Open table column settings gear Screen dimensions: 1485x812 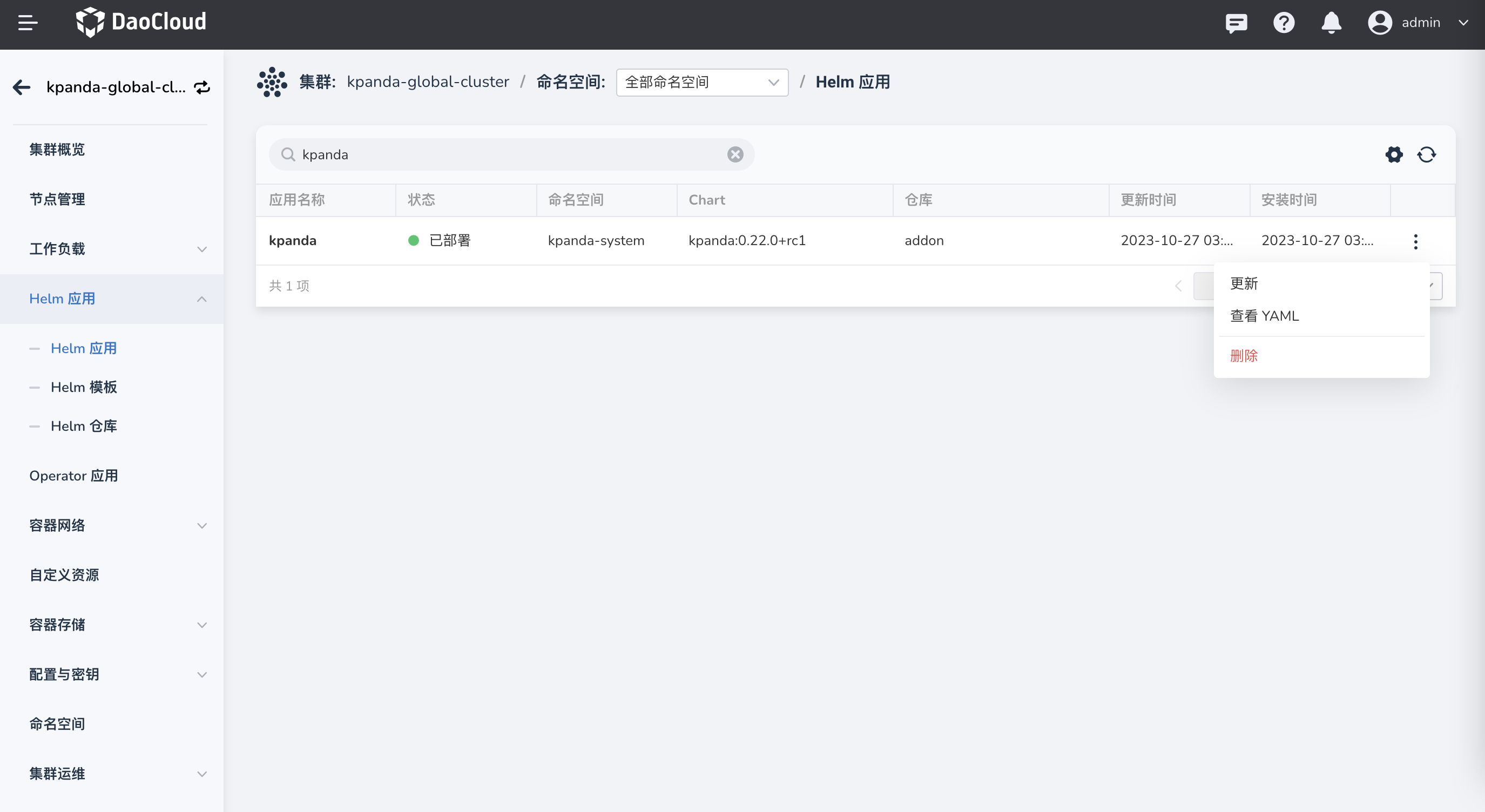[1394, 154]
